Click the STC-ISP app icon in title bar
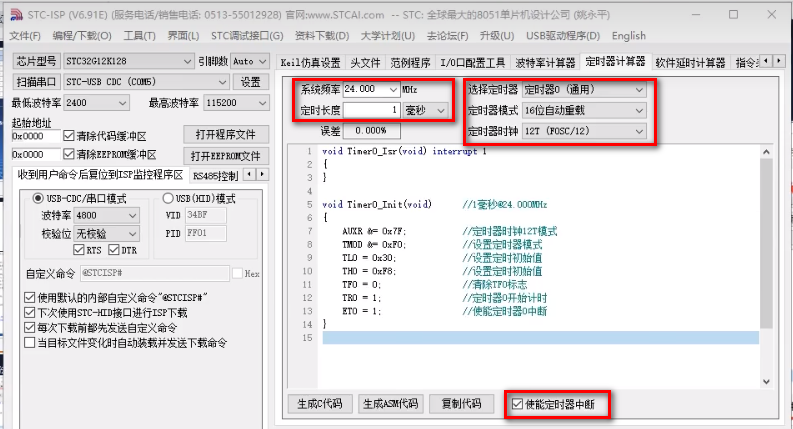The height and width of the screenshot is (429, 793). (16, 15)
